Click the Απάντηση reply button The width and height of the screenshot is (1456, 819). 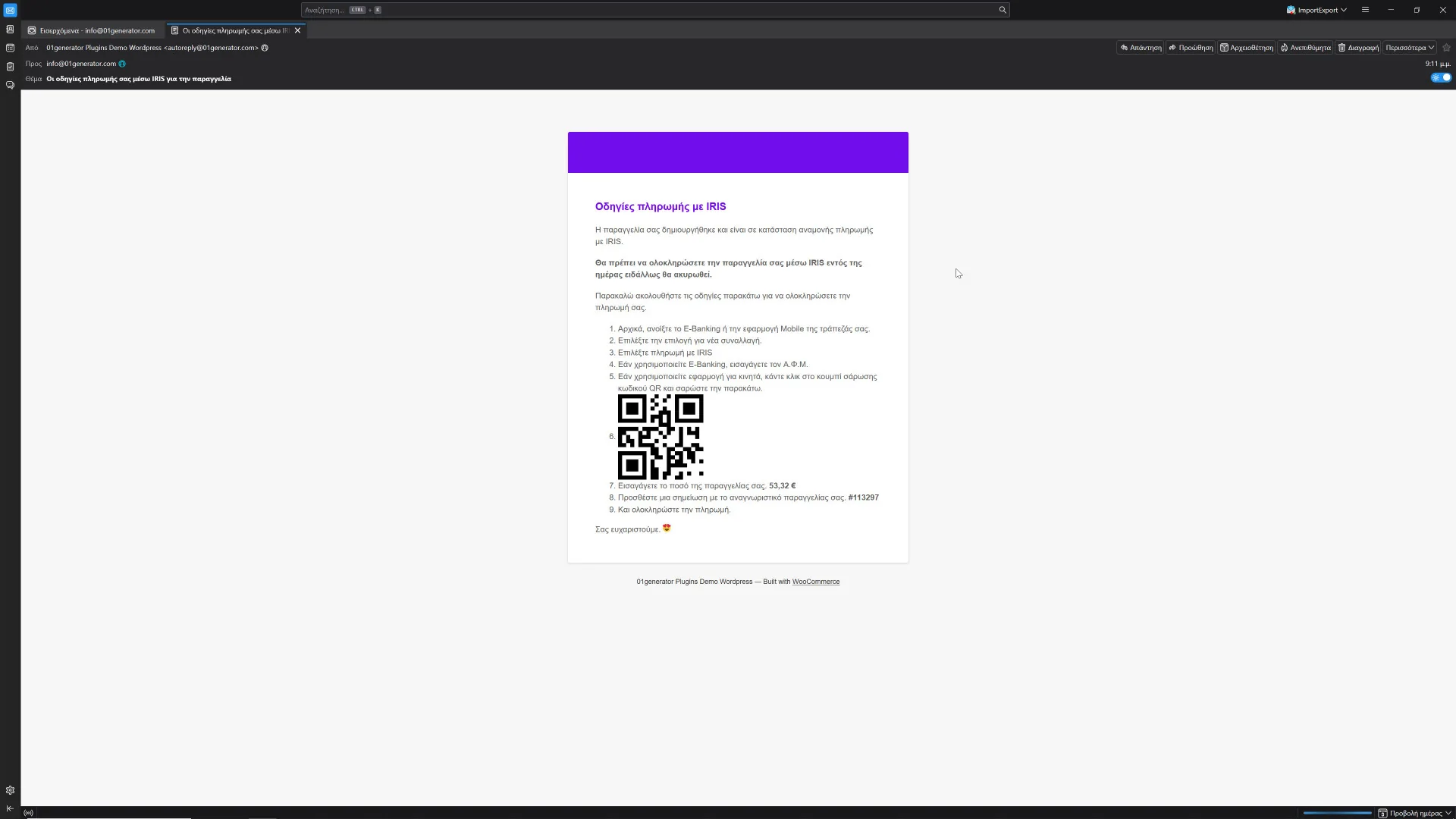pos(1141,48)
